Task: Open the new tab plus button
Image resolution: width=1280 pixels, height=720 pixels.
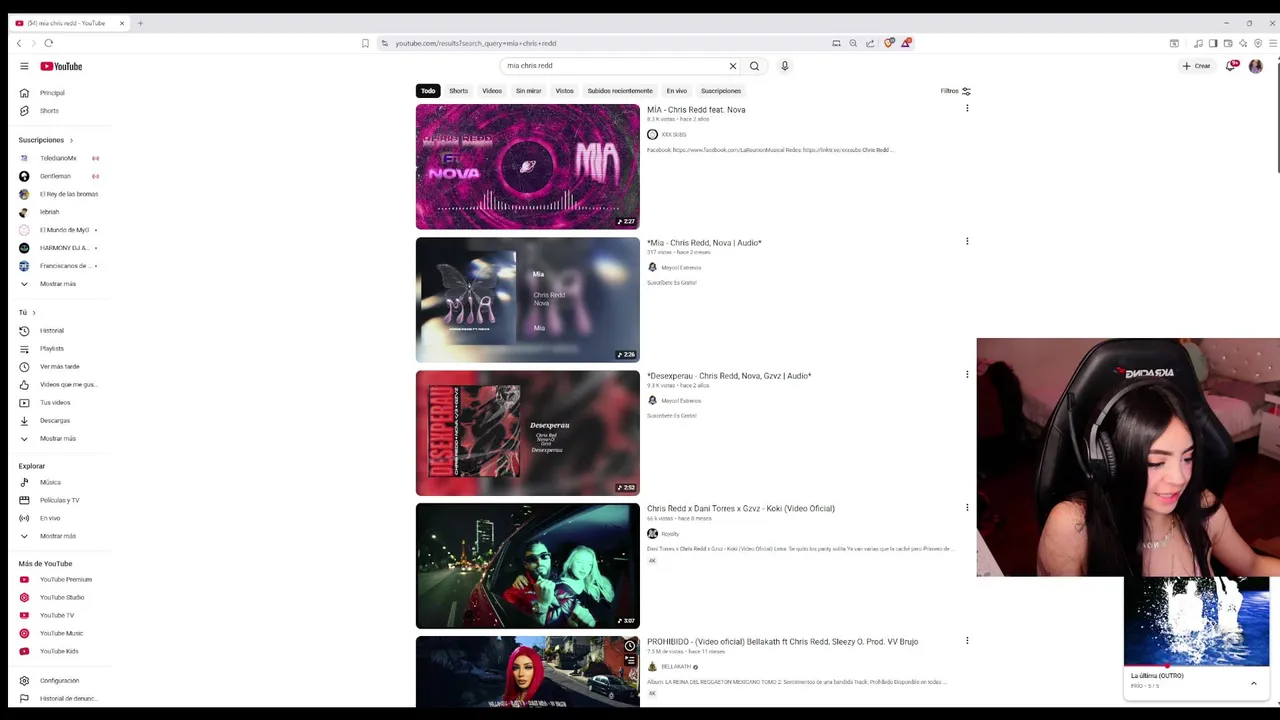Action: coord(140,23)
